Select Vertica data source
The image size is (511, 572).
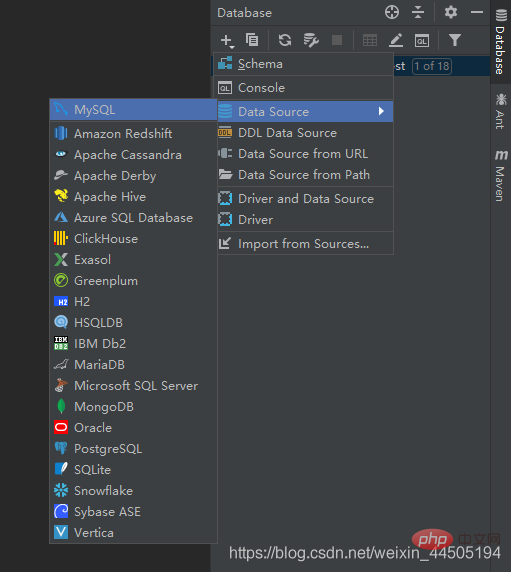(x=133, y=533)
